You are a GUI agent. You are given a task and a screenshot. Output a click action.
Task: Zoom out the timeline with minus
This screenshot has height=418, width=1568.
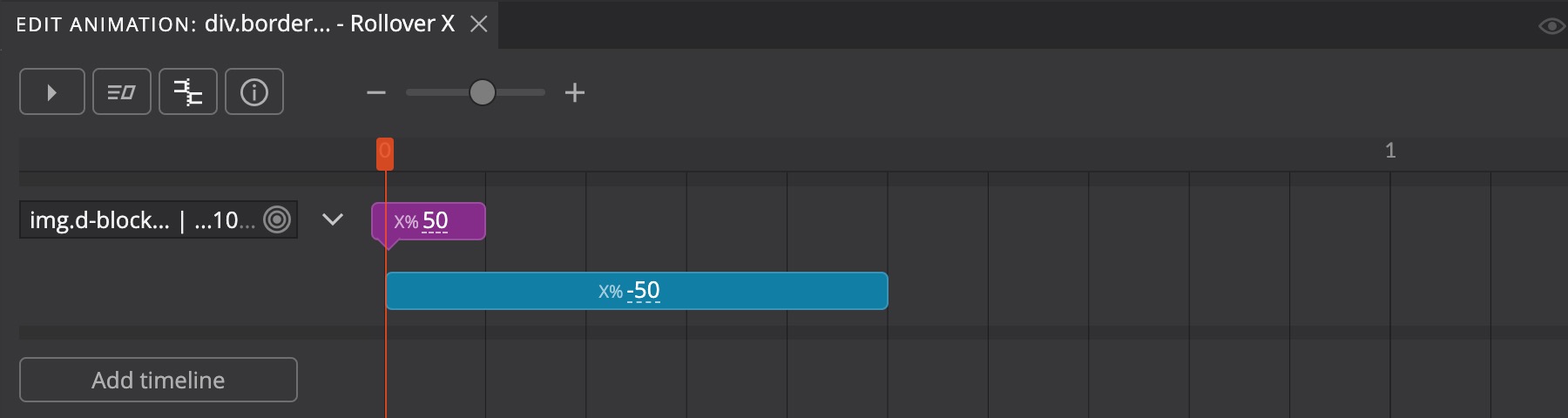click(x=376, y=92)
